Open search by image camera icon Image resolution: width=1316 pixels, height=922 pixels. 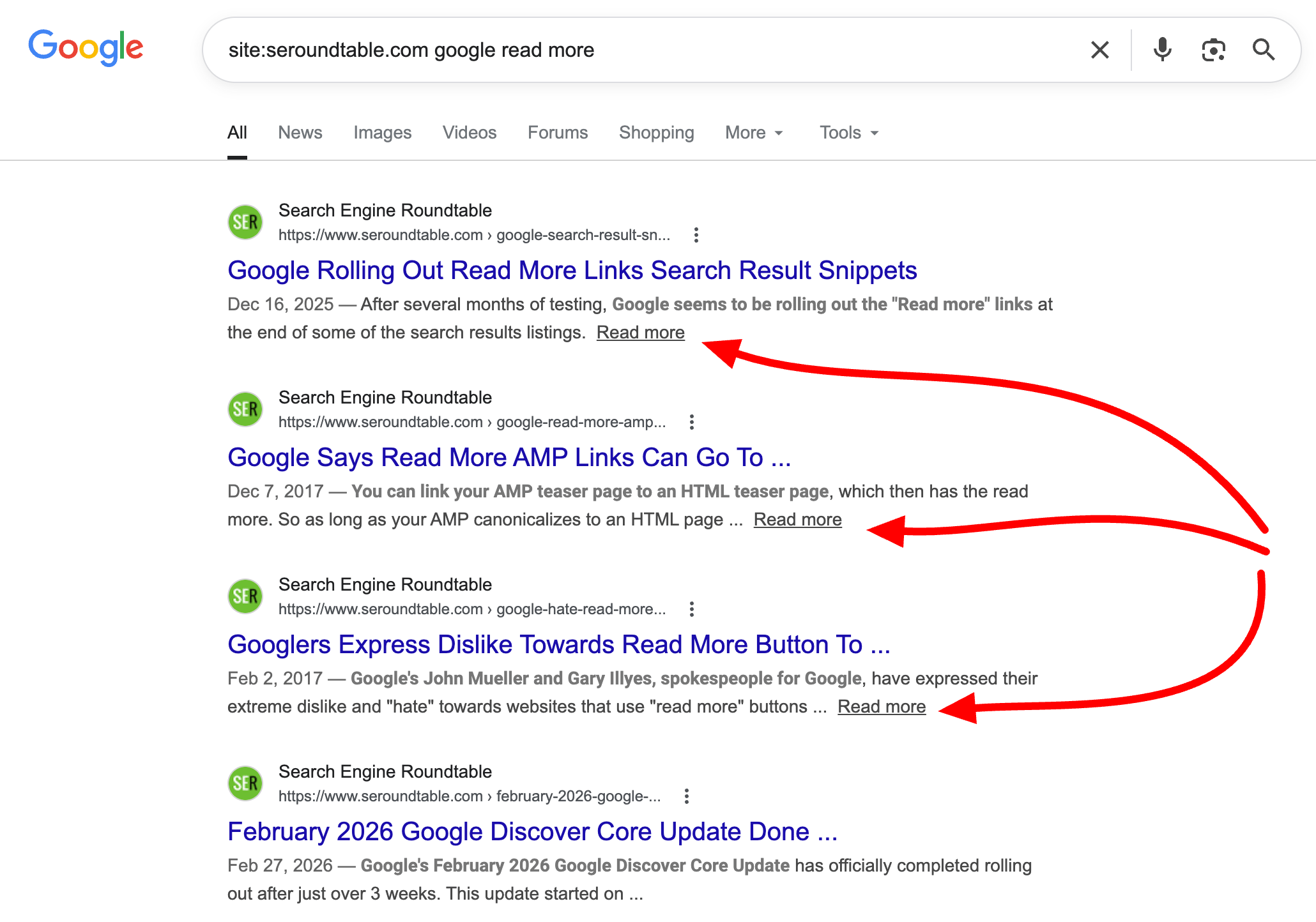(x=1213, y=50)
